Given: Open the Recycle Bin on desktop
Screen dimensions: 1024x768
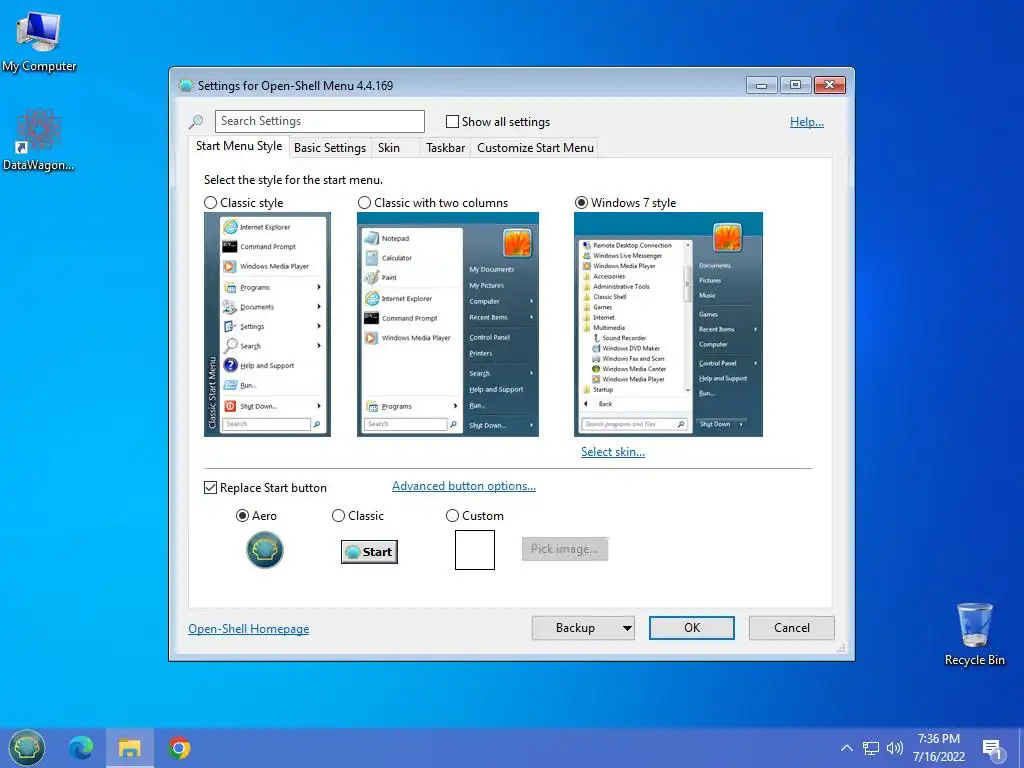Looking at the screenshot, I should tap(974, 633).
